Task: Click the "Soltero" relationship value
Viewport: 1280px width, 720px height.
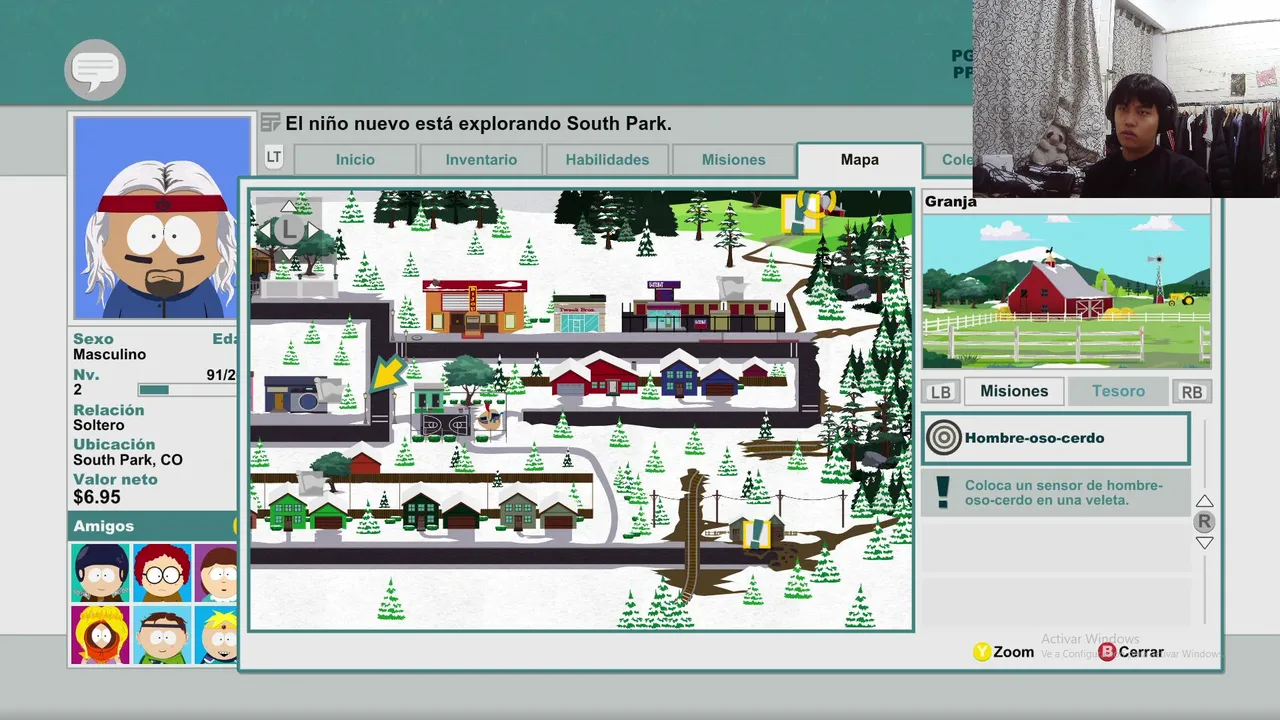Action: [98, 425]
